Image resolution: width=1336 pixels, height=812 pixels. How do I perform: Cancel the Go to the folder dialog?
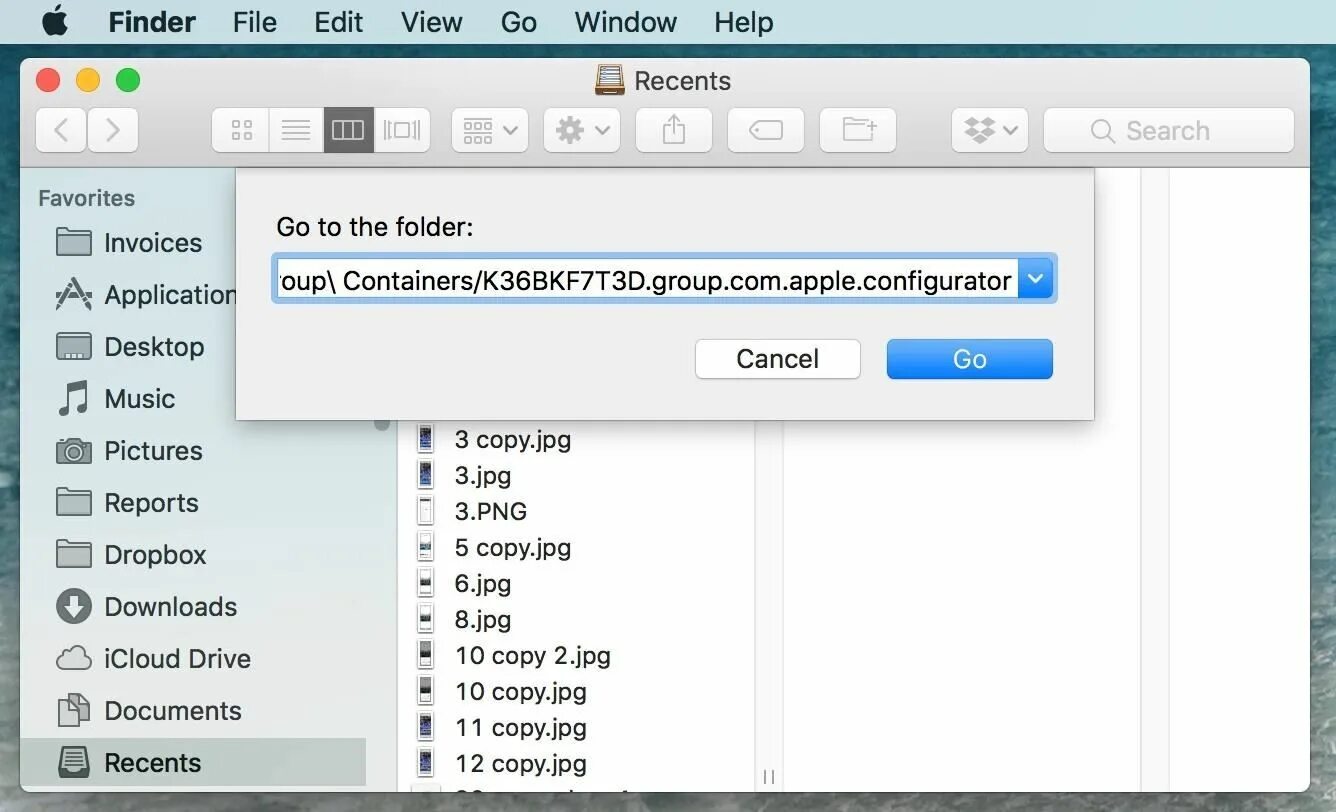coord(778,359)
